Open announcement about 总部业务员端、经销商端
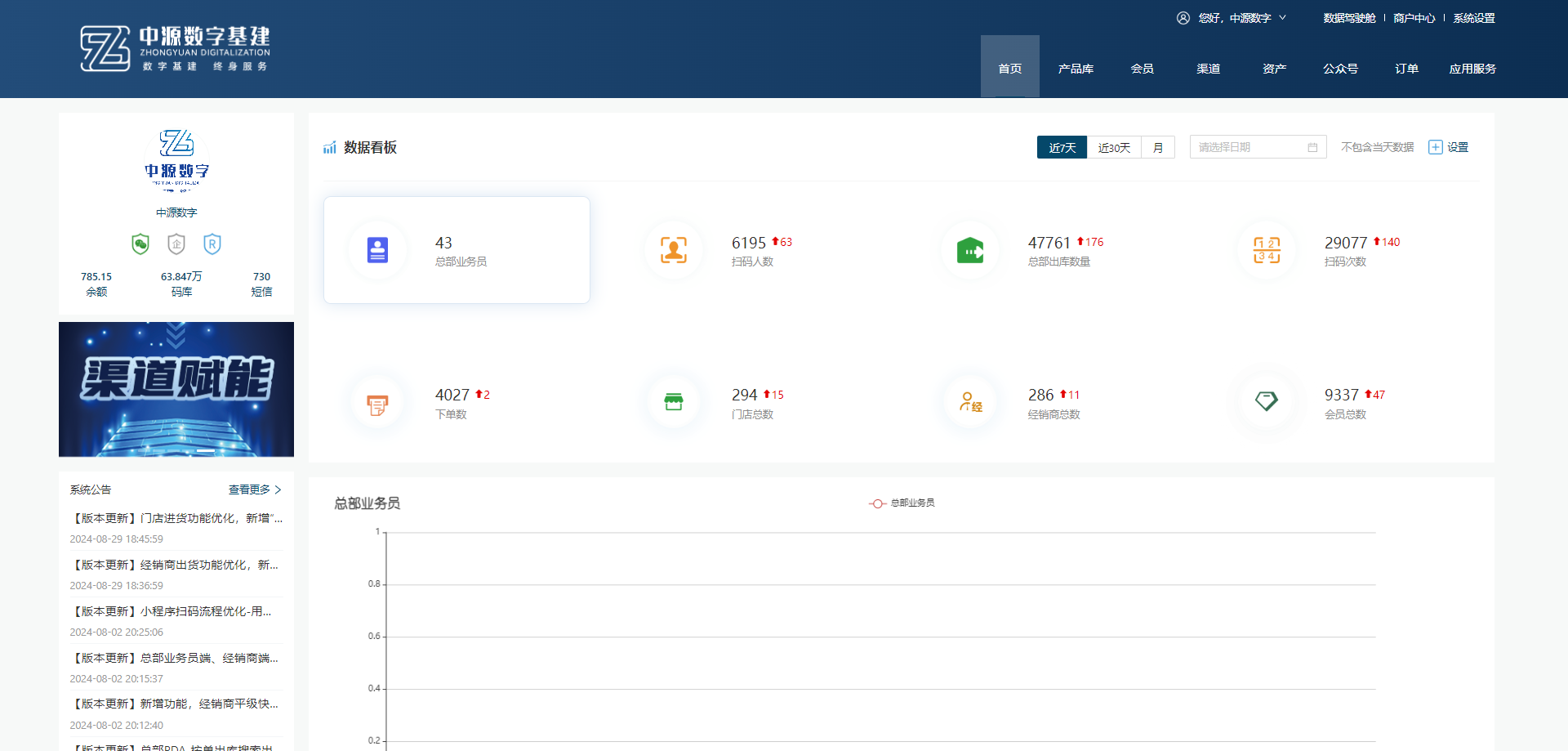 tap(175, 658)
